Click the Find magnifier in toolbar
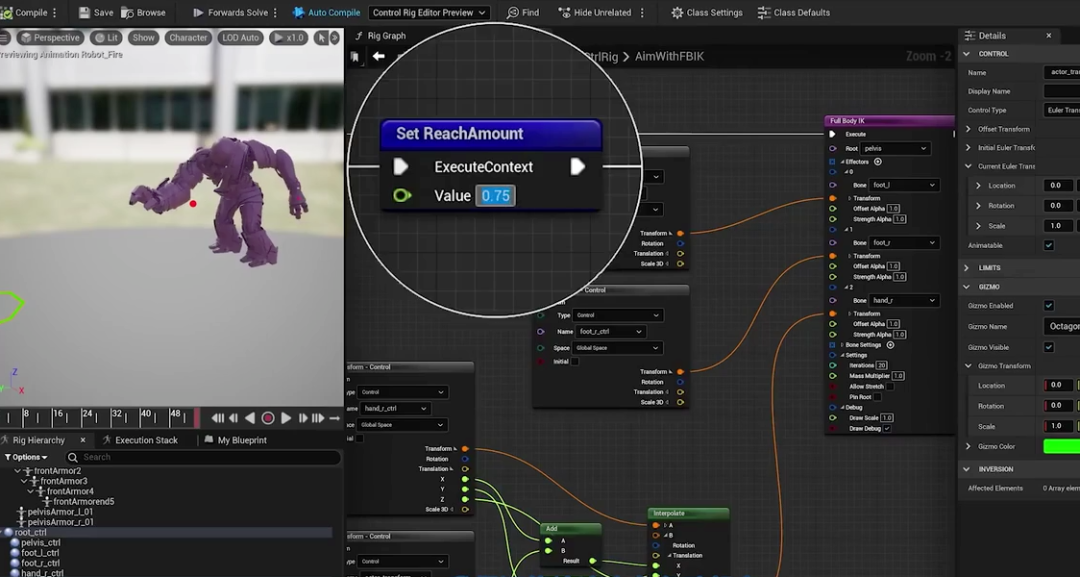The height and width of the screenshot is (577, 1080). (513, 13)
